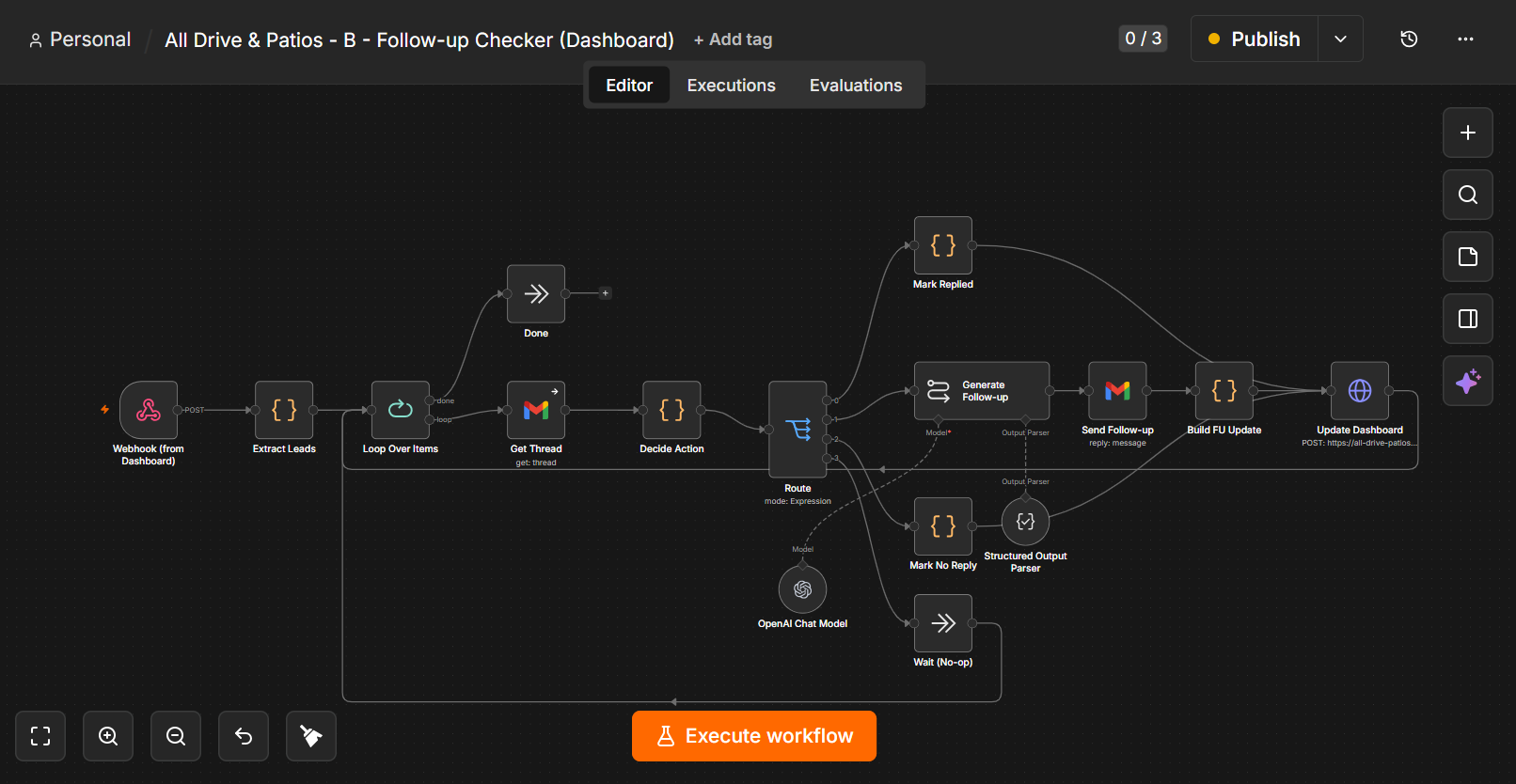Open the AI assistant sparkle button
Screen dimensions: 1516x784
coord(1468,381)
